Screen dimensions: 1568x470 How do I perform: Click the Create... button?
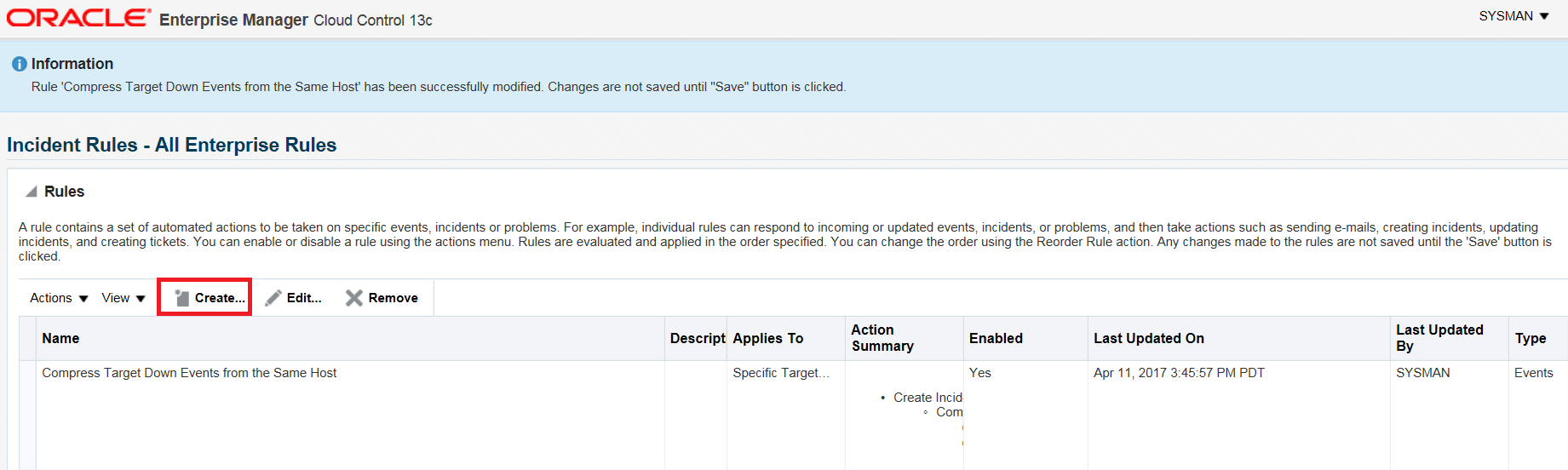(x=204, y=297)
